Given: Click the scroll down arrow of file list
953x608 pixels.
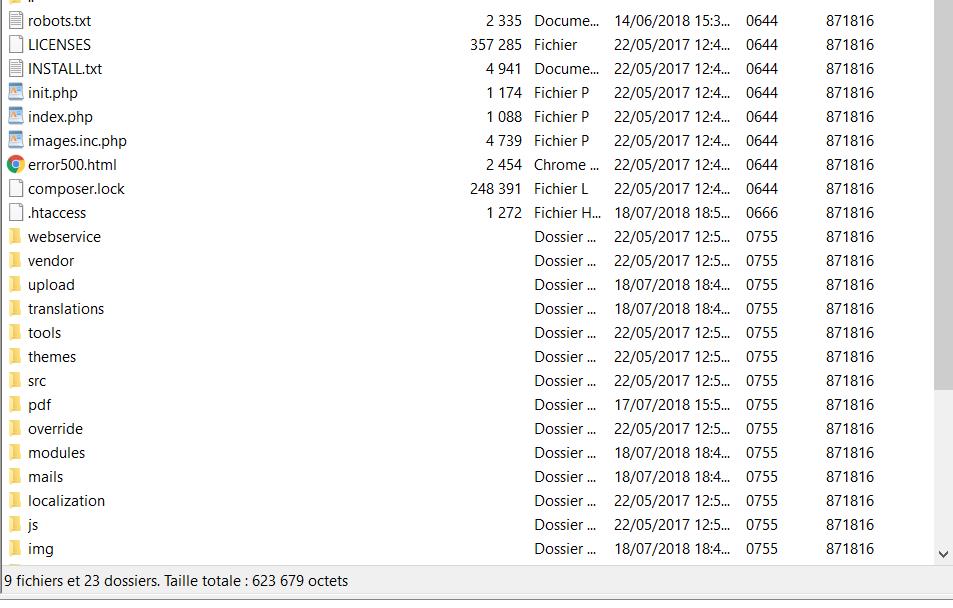Looking at the screenshot, I should coord(943,554).
